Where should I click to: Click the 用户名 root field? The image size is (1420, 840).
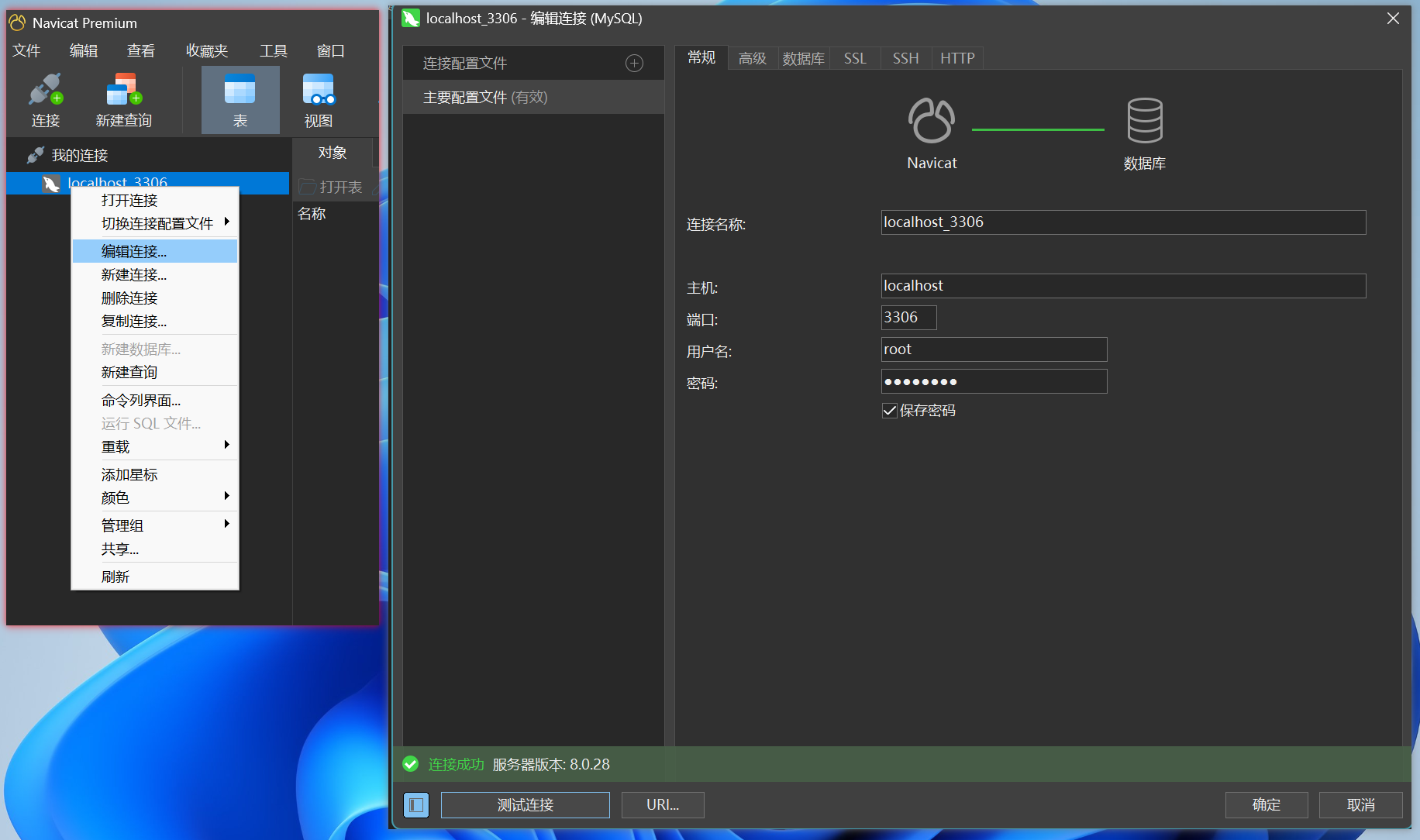[x=994, y=349]
